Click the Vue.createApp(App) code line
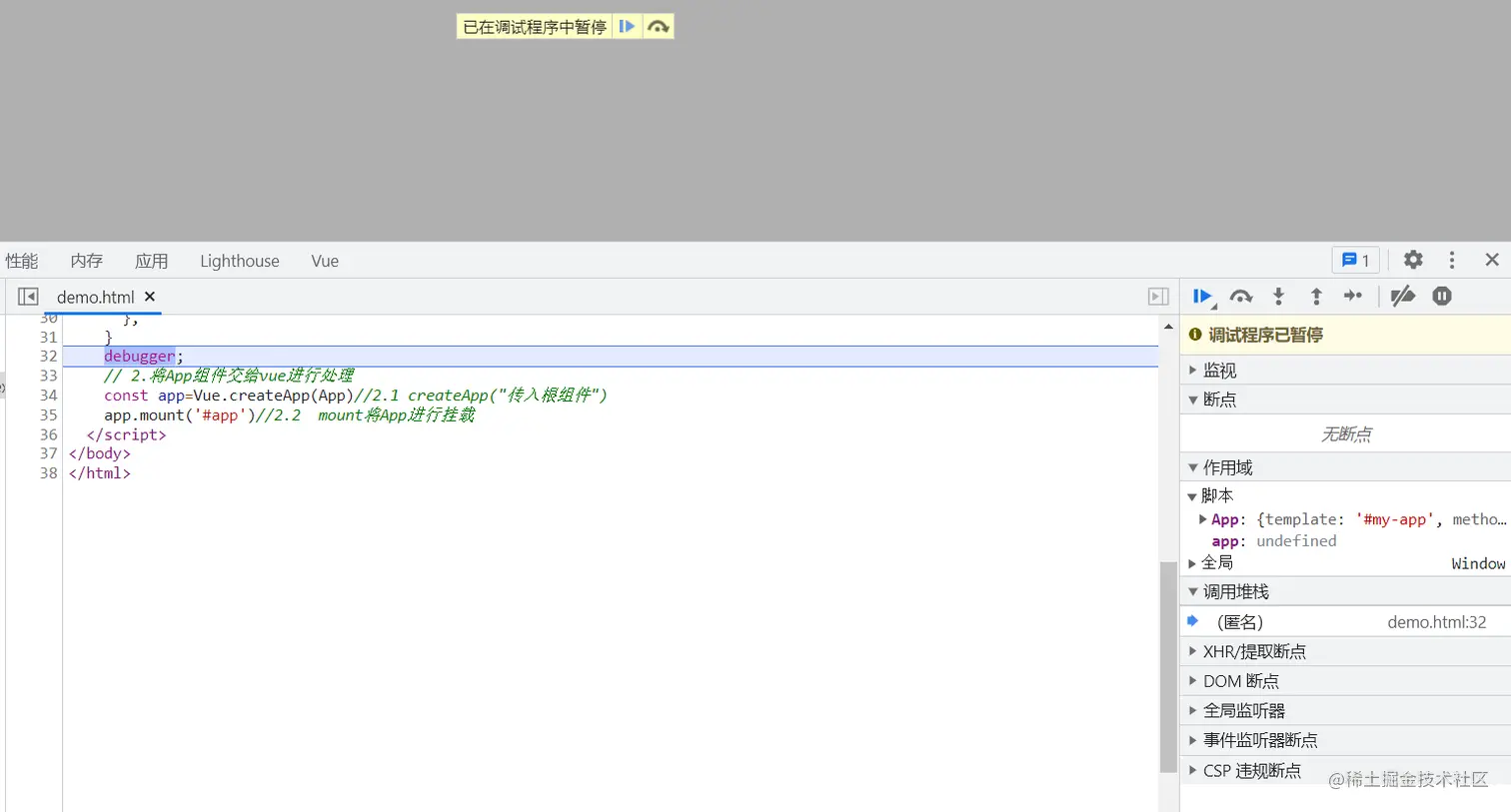The width and height of the screenshot is (1511, 812). (356, 396)
